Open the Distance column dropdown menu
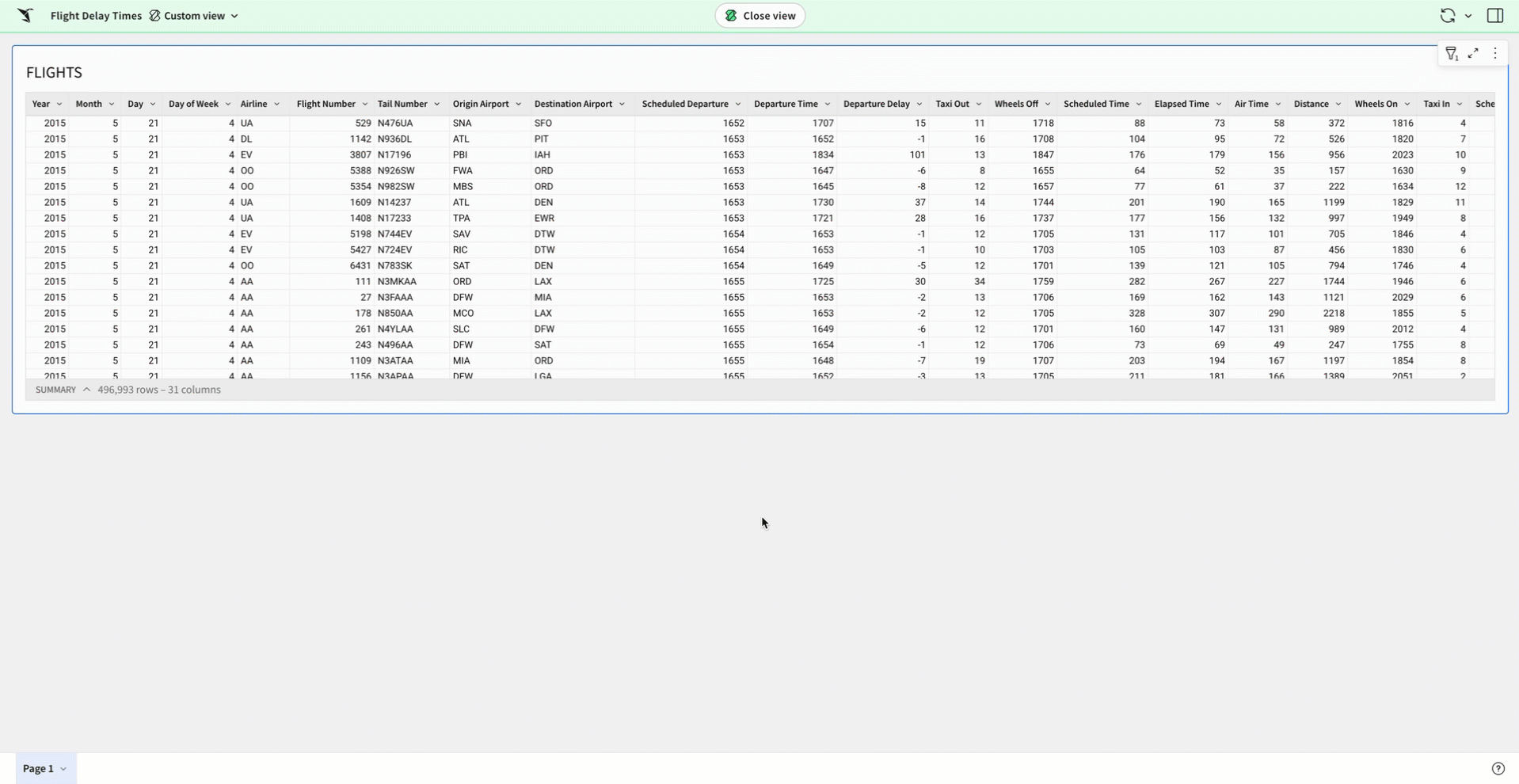Viewport: 1519px width, 784px height. (x=1338, y=105)
